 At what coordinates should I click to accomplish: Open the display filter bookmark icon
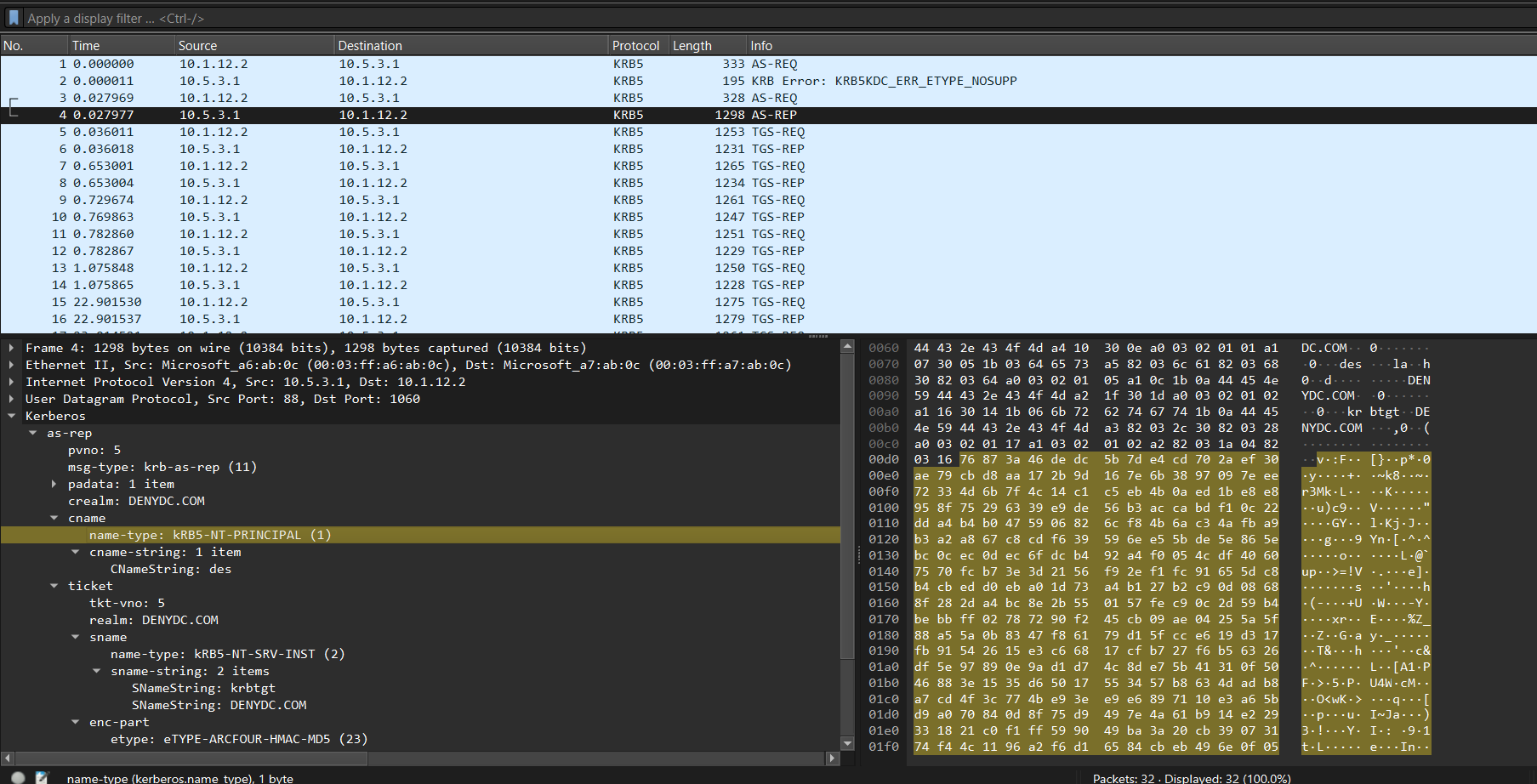click(x=14, y=18)
